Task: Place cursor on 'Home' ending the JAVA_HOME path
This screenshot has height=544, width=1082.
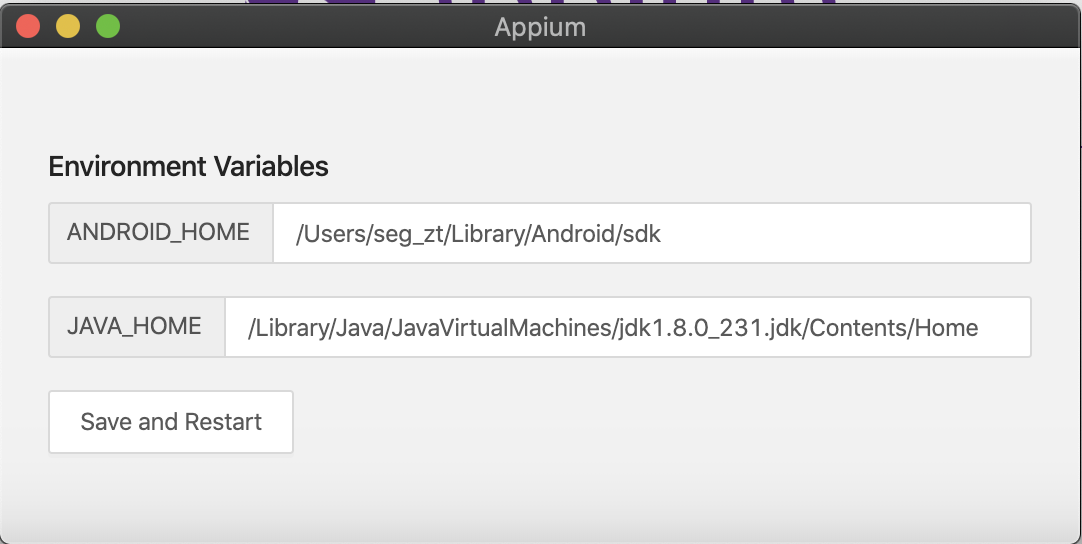Action: [x=947, y=328]
